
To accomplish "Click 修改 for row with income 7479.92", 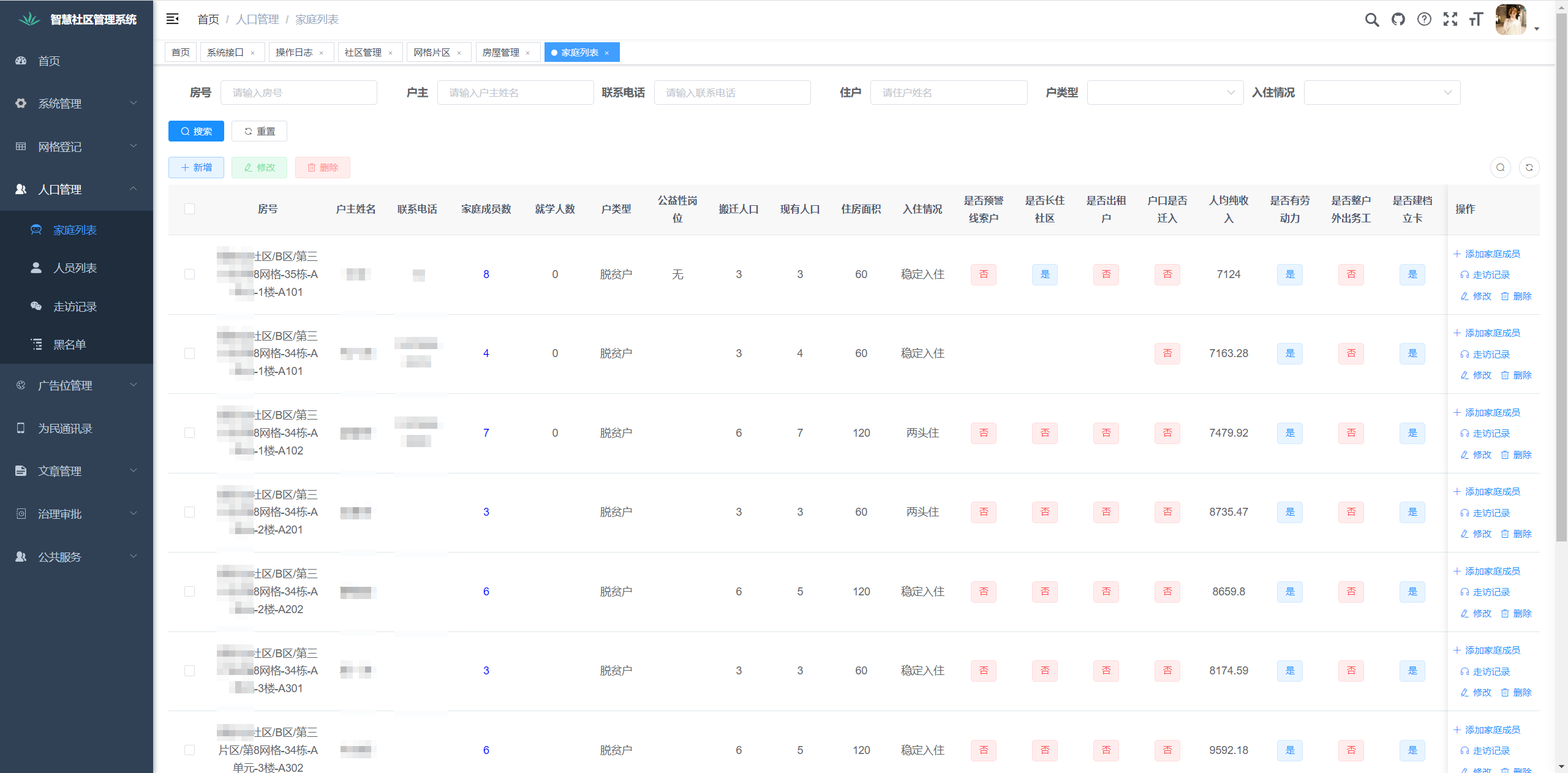I will [1476, 454].
